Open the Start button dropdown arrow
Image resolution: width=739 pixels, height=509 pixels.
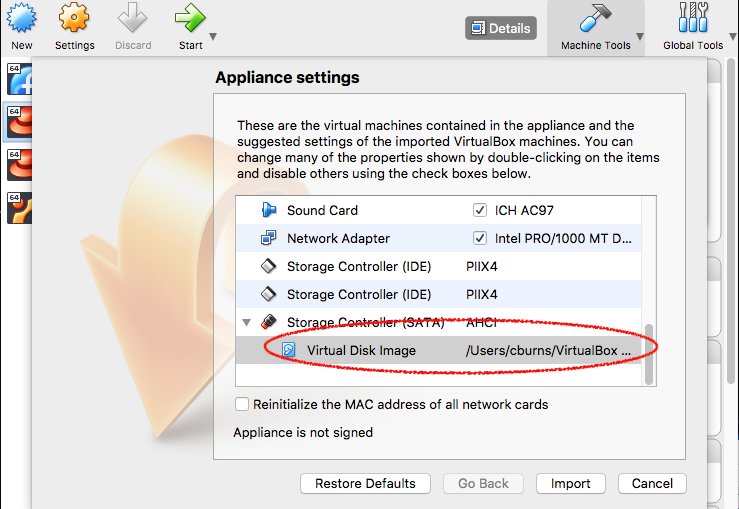pos(213,39)
